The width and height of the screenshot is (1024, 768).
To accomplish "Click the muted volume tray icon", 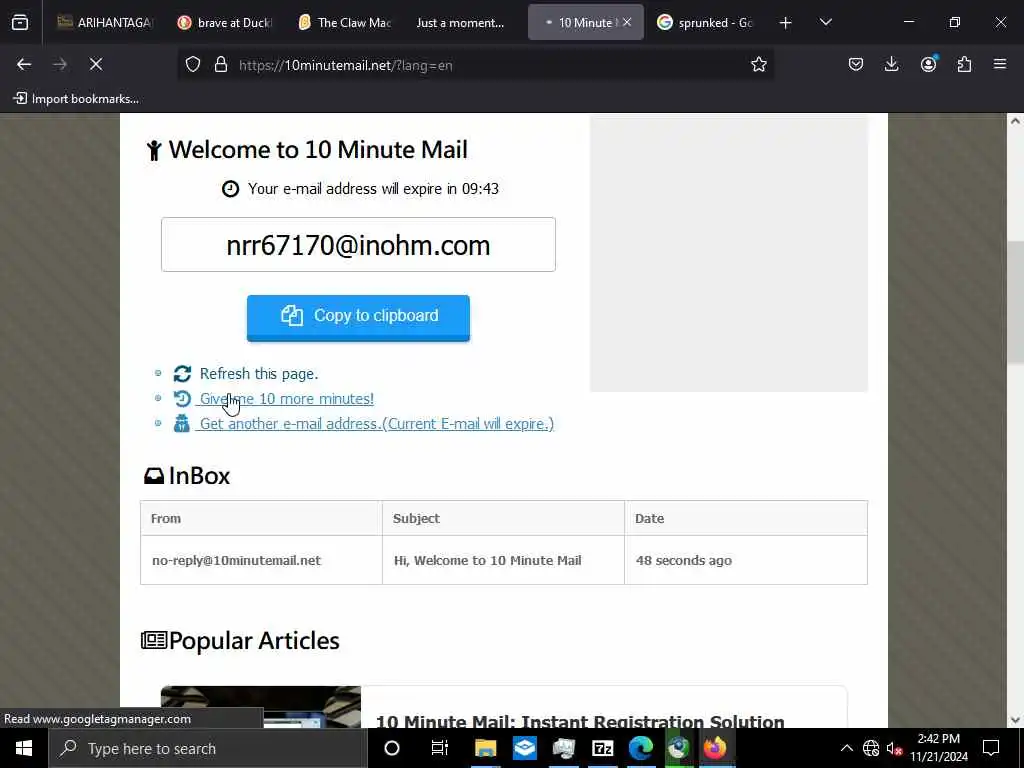I will (x=894, y=748).
